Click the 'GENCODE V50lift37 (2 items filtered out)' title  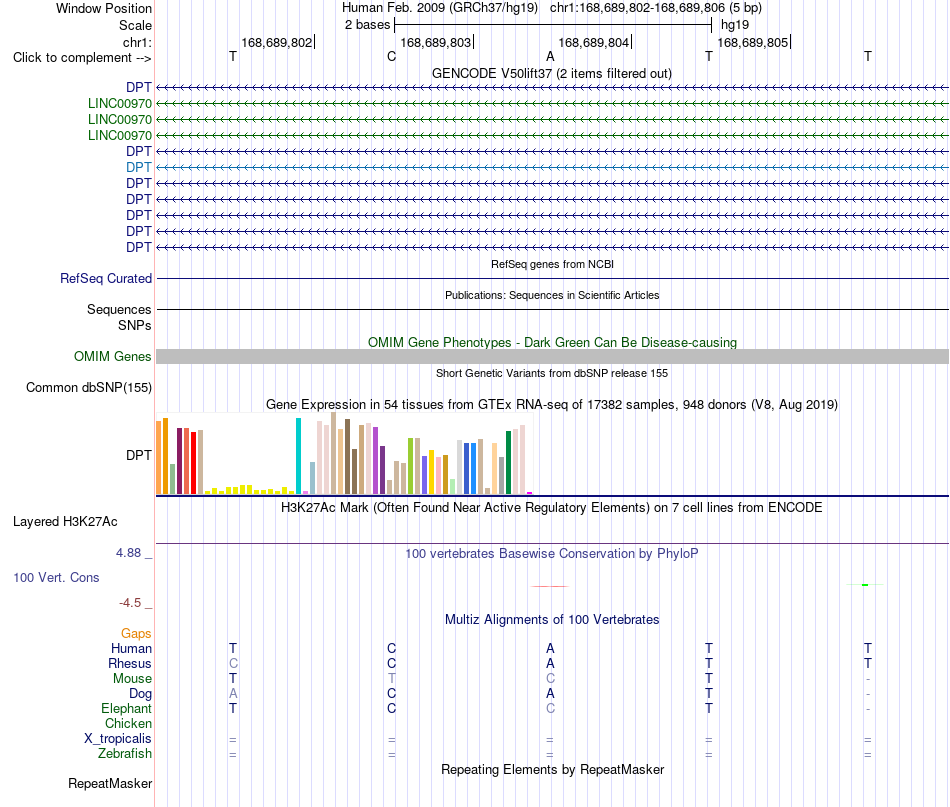(x=552, y=74)
